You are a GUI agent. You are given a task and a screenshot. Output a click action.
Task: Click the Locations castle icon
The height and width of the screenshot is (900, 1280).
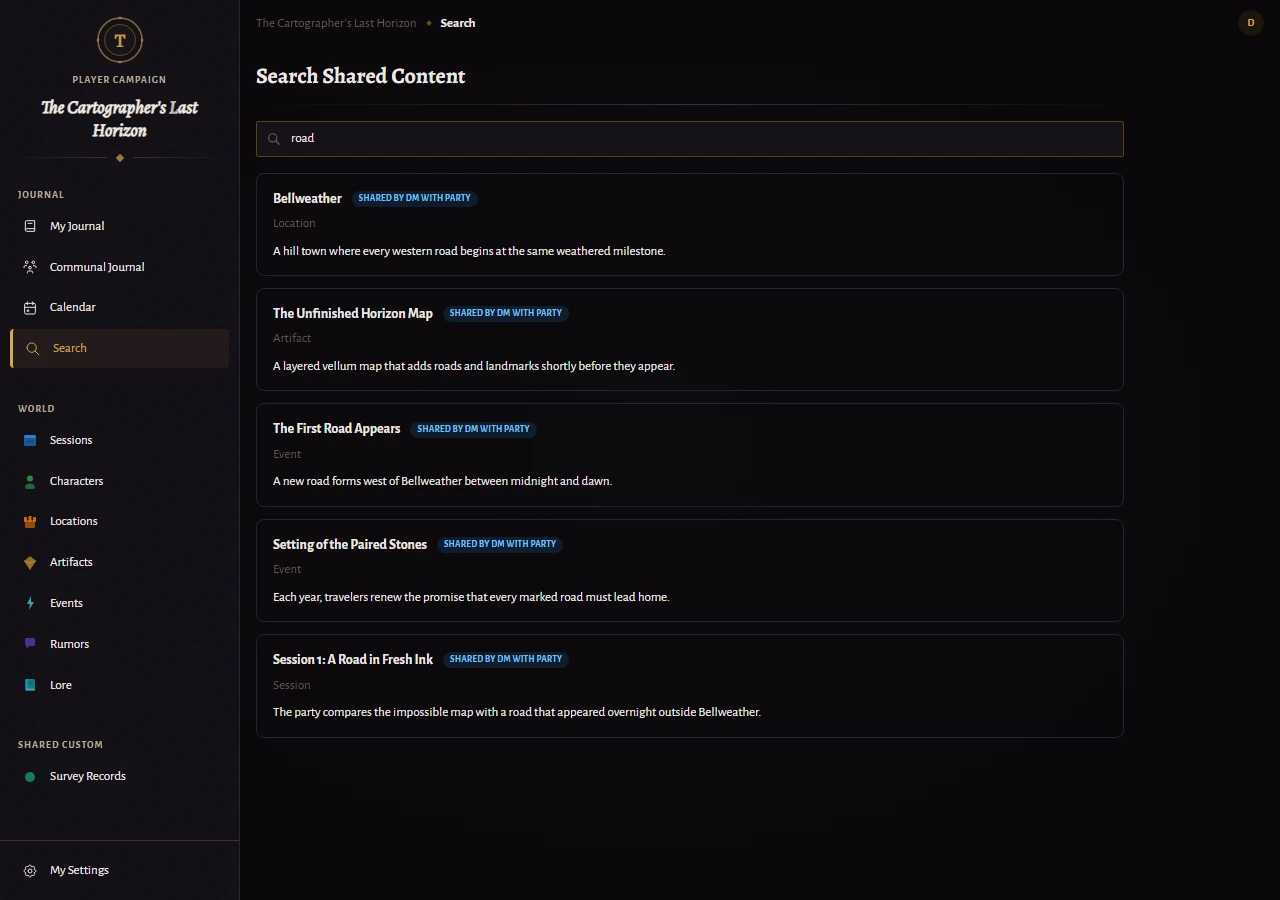pyautogui.click(x=30, y=521)
